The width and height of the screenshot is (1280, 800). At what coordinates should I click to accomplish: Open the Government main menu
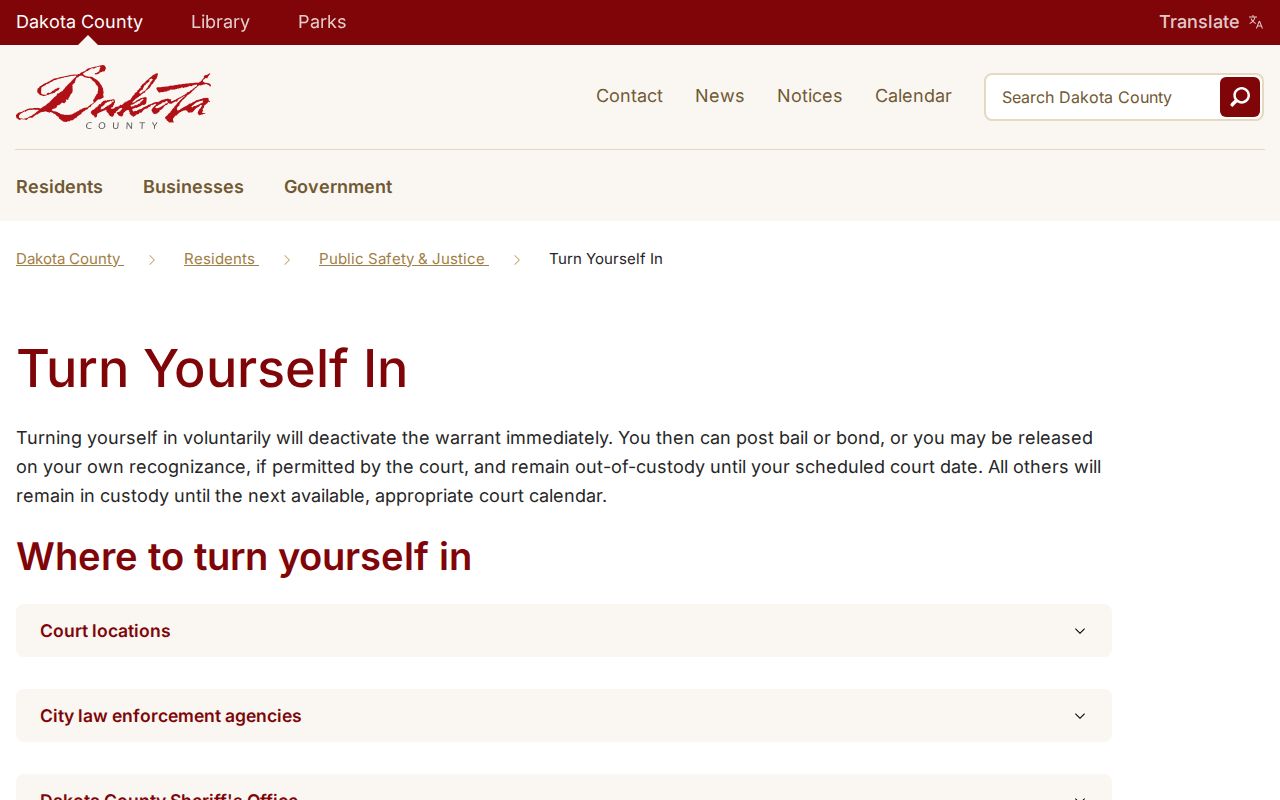pos(338,187)
